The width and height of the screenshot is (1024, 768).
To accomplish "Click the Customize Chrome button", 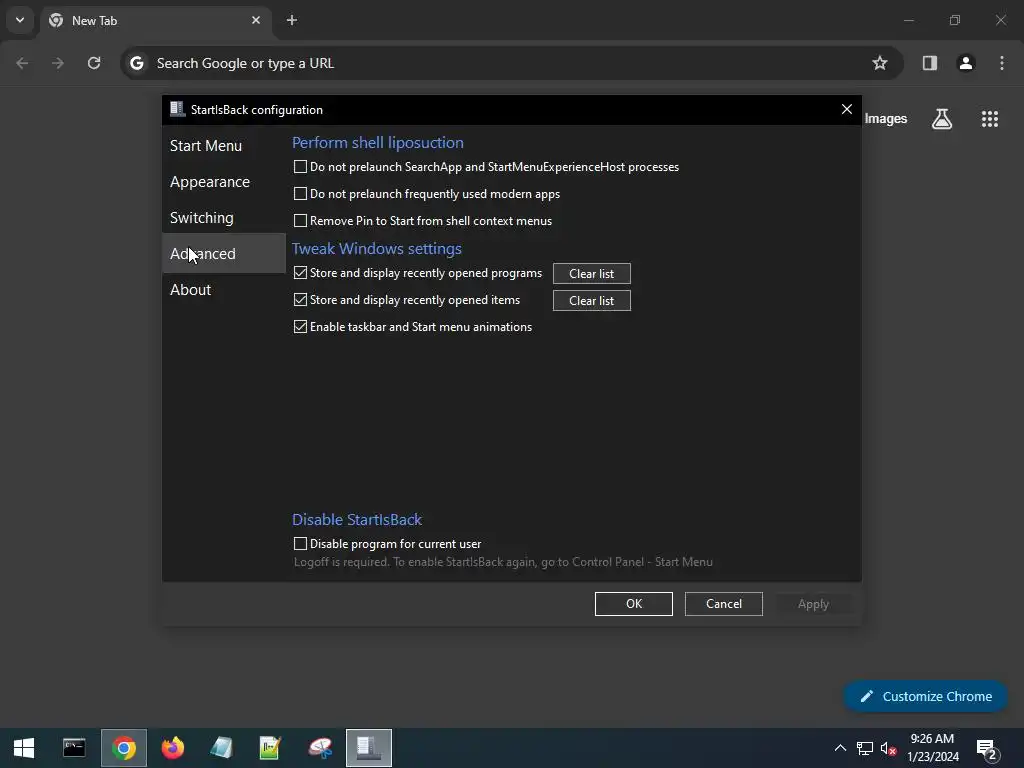I will [925, 696].
